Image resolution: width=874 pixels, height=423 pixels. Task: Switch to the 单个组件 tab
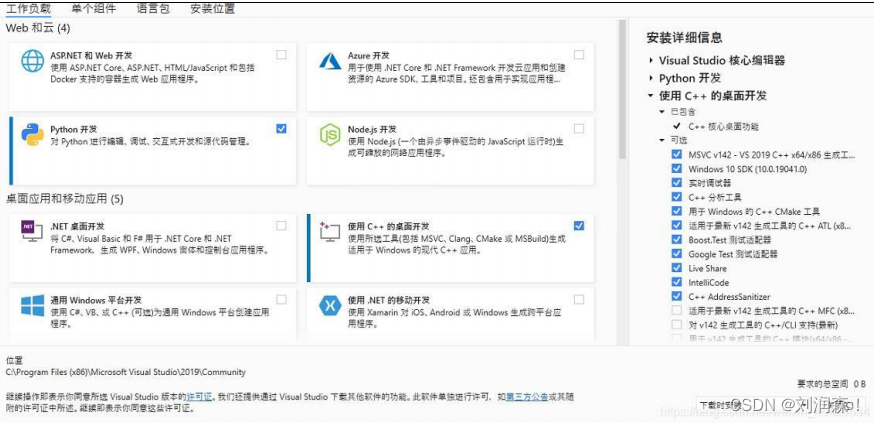pyautogui.click(x=94, y=9)
